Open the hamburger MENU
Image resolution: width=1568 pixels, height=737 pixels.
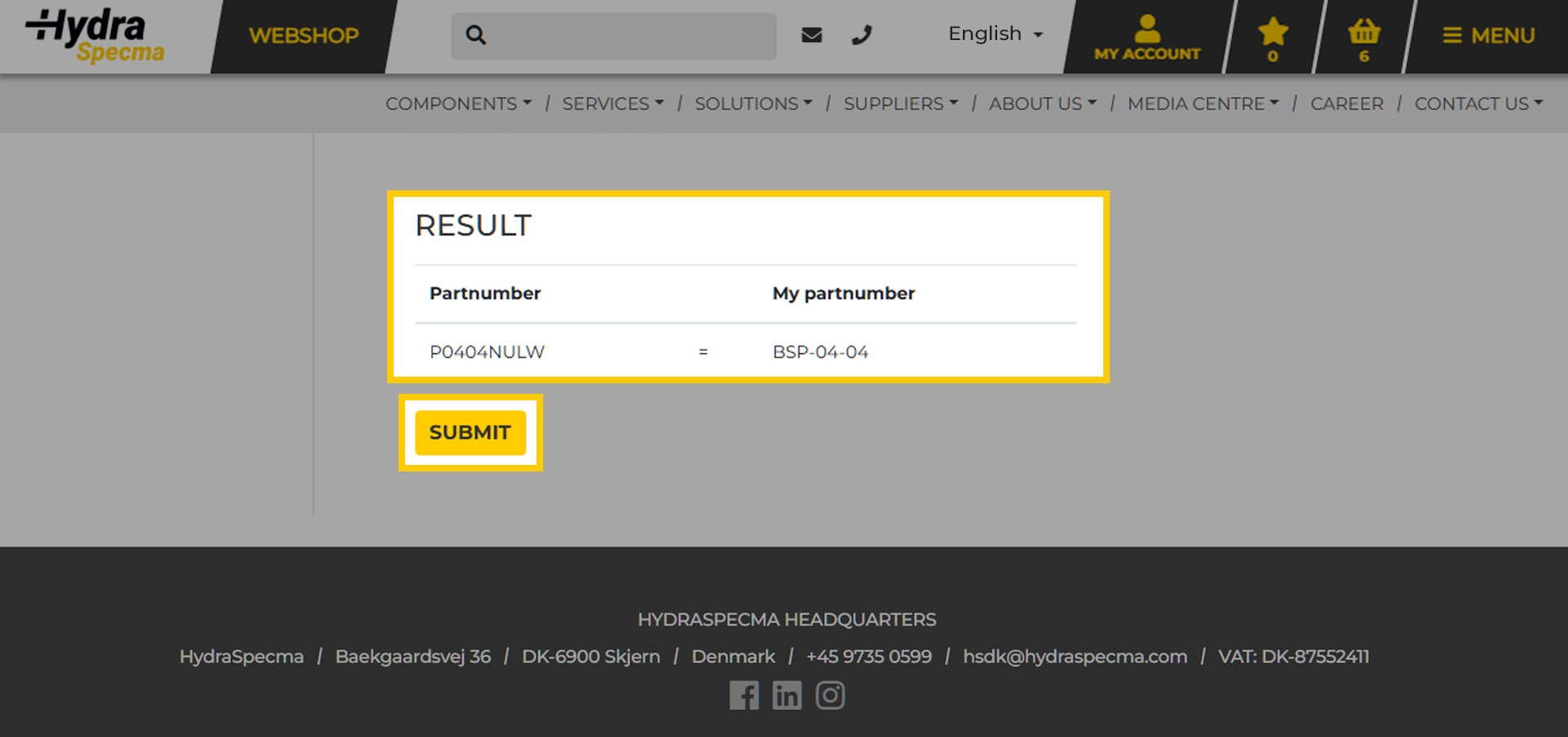(x=1488, y=36)
